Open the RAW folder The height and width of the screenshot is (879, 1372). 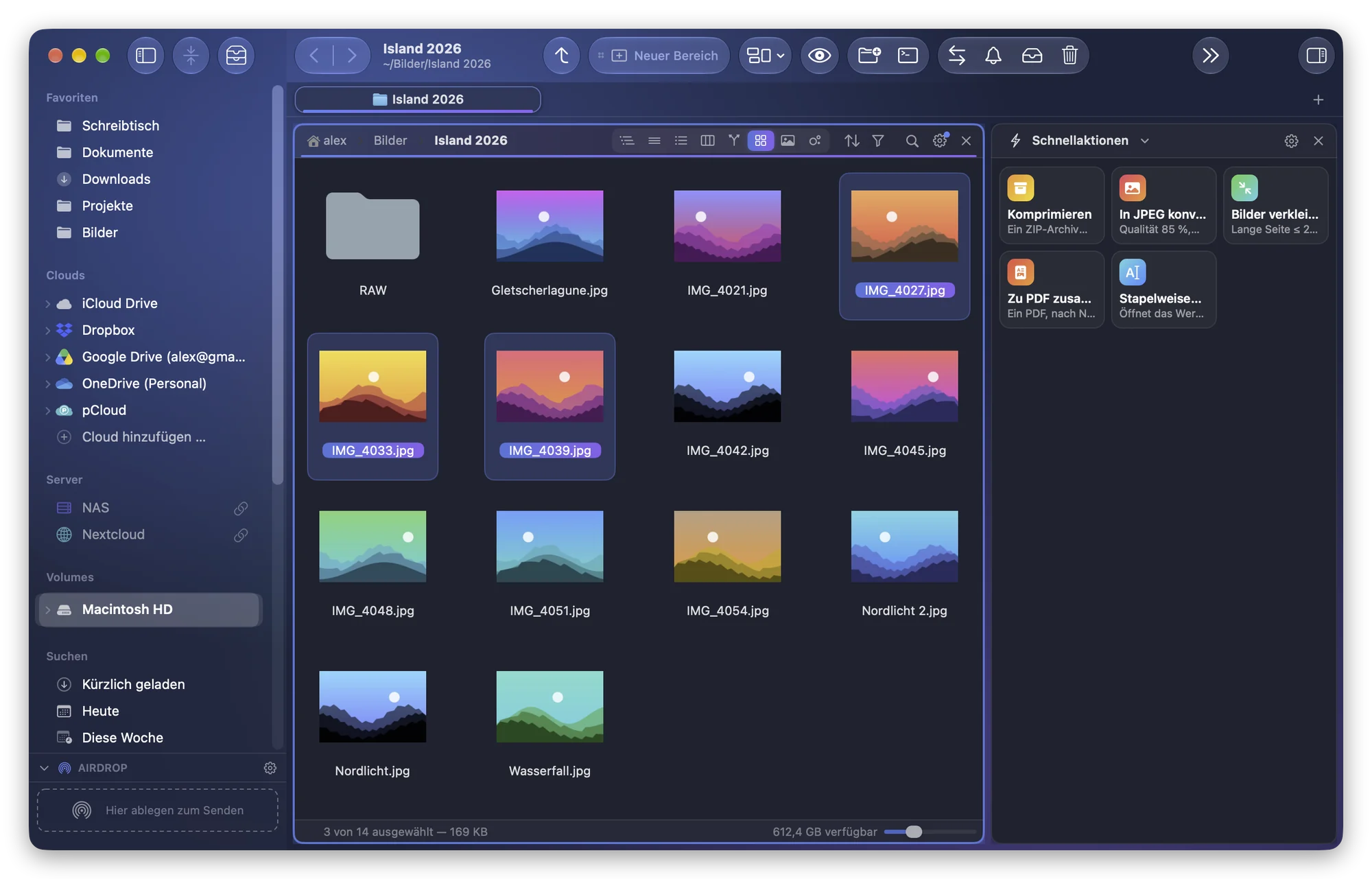click(x=372, y=226)
